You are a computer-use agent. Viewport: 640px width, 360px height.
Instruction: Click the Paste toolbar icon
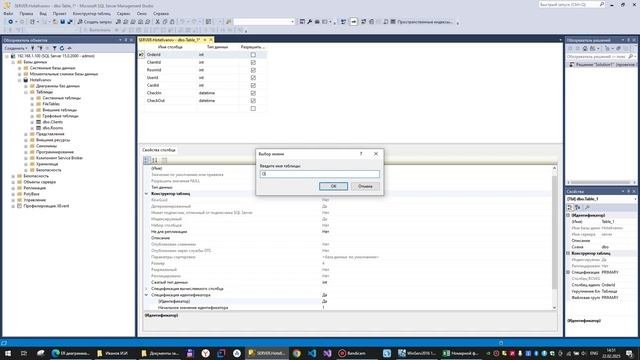coord(172,22)
